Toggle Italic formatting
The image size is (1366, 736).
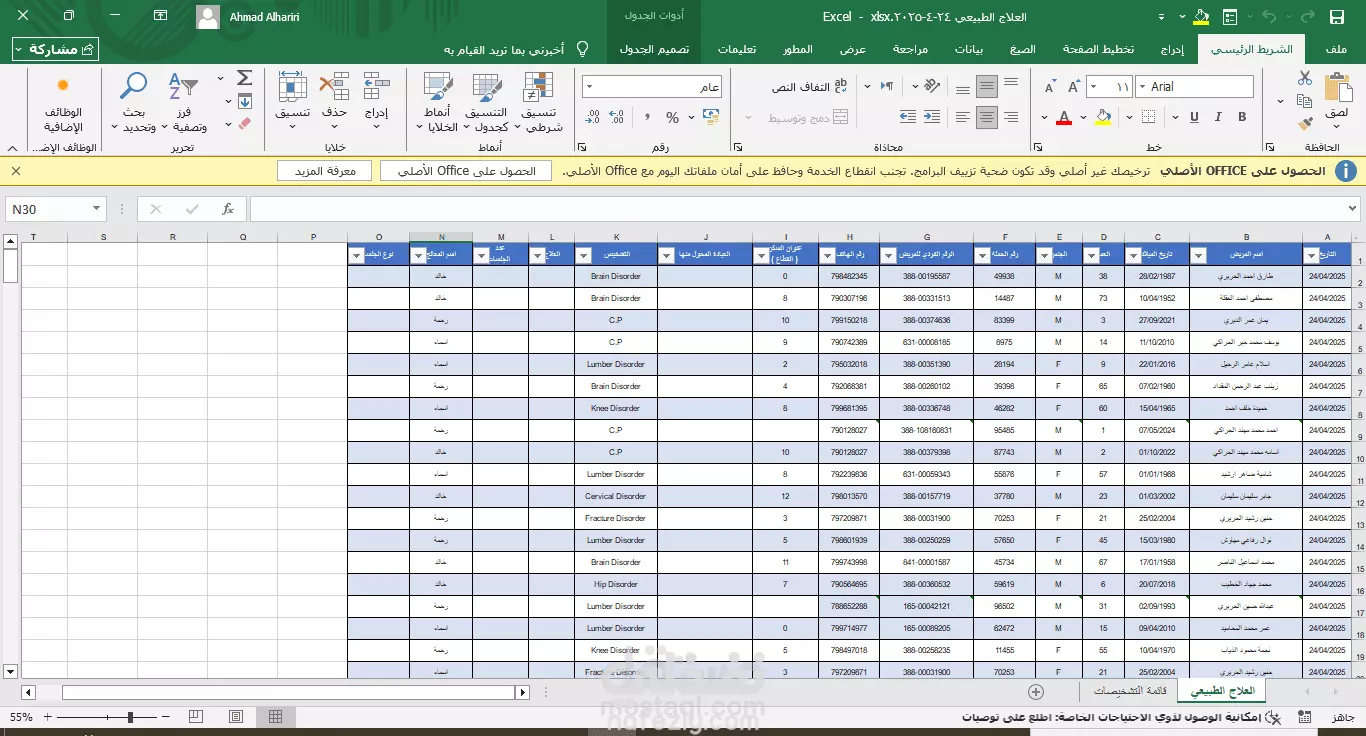point(1218,117)
